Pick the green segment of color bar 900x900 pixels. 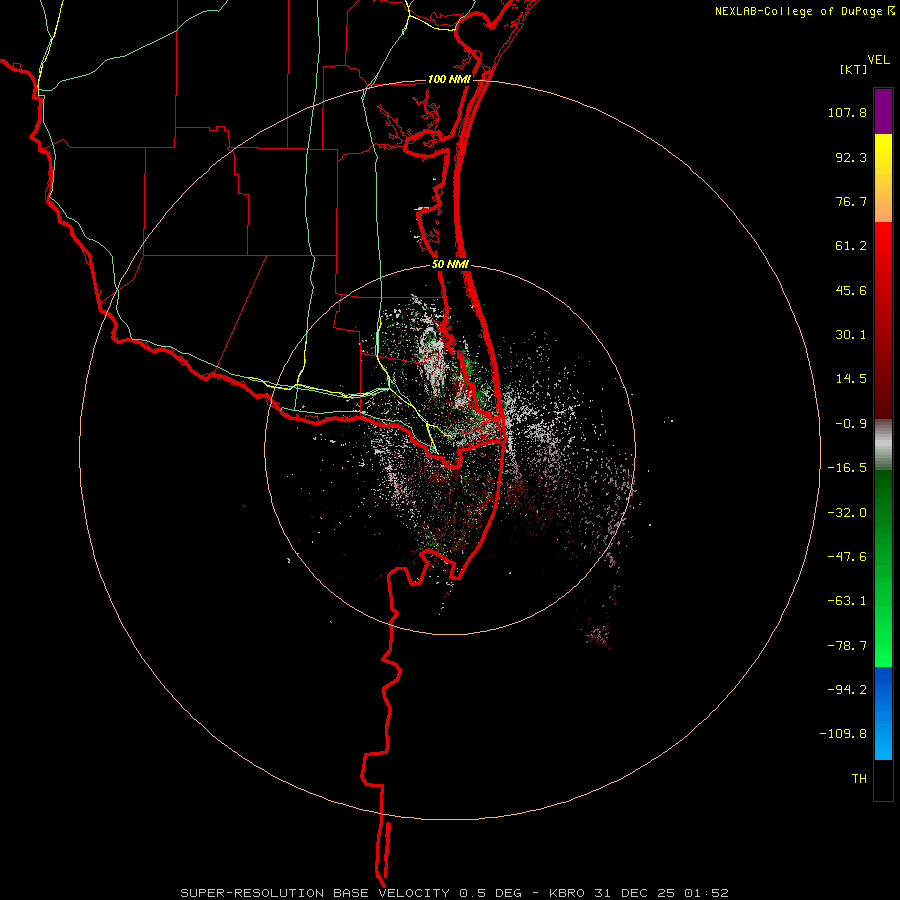883,569
